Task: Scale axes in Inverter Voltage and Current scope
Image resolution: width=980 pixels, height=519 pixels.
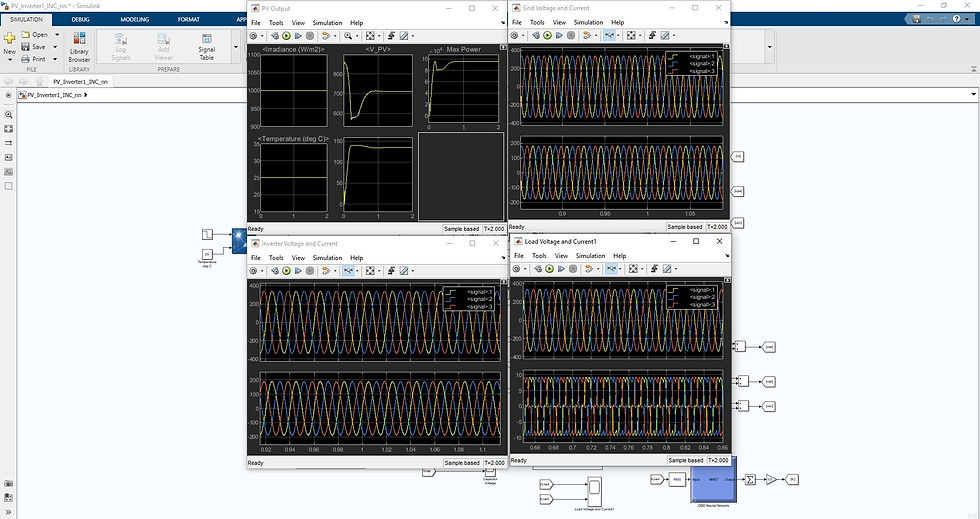Action: [x=370, y=271]
